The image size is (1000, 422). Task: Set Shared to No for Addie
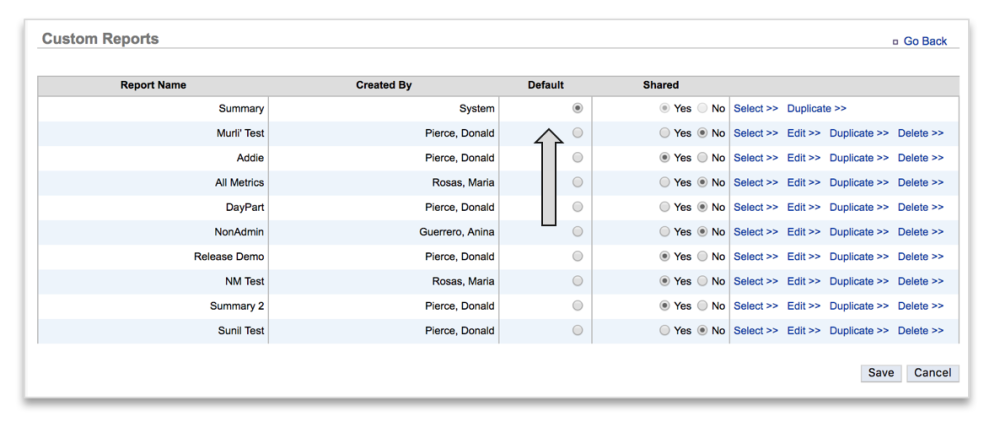point(703,158)
